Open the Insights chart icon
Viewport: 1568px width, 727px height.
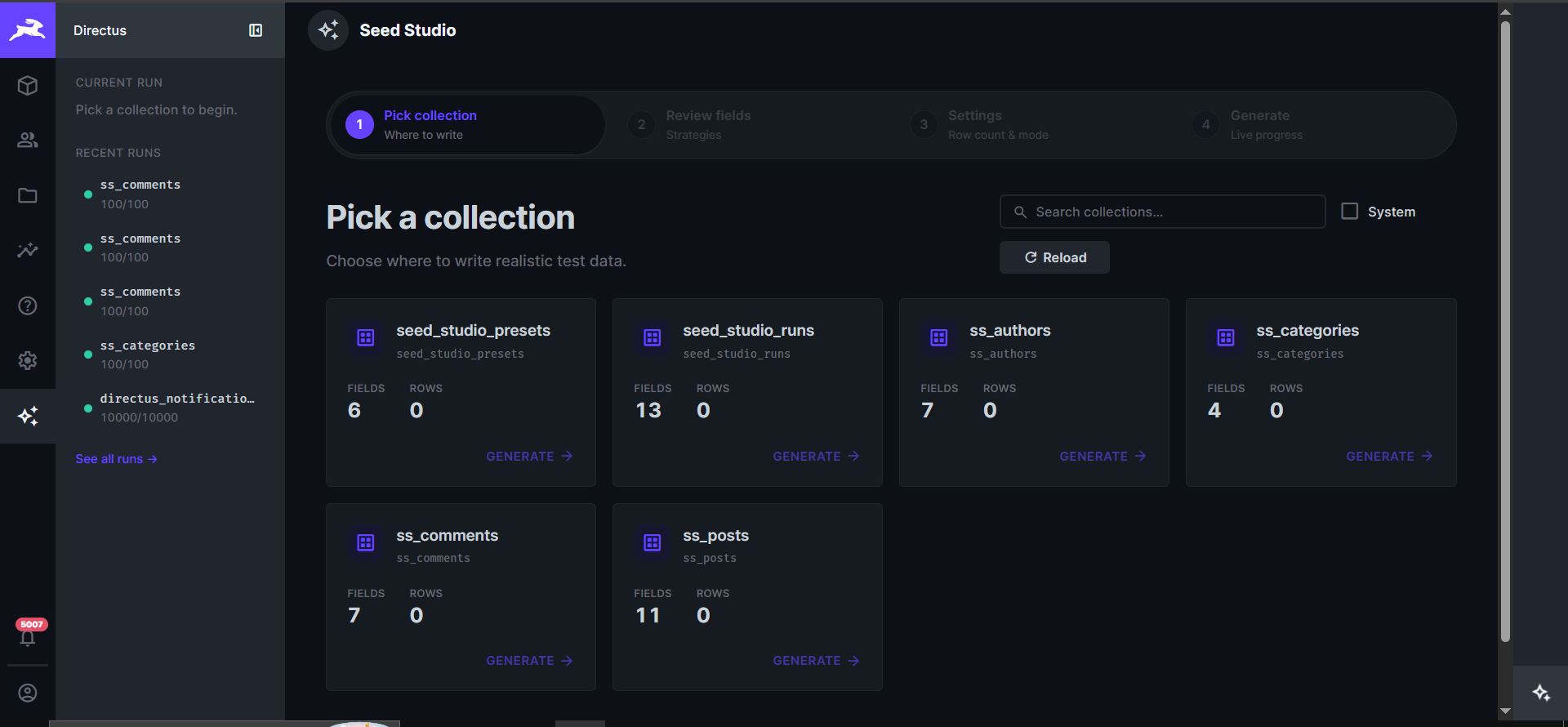click(28, 250)
